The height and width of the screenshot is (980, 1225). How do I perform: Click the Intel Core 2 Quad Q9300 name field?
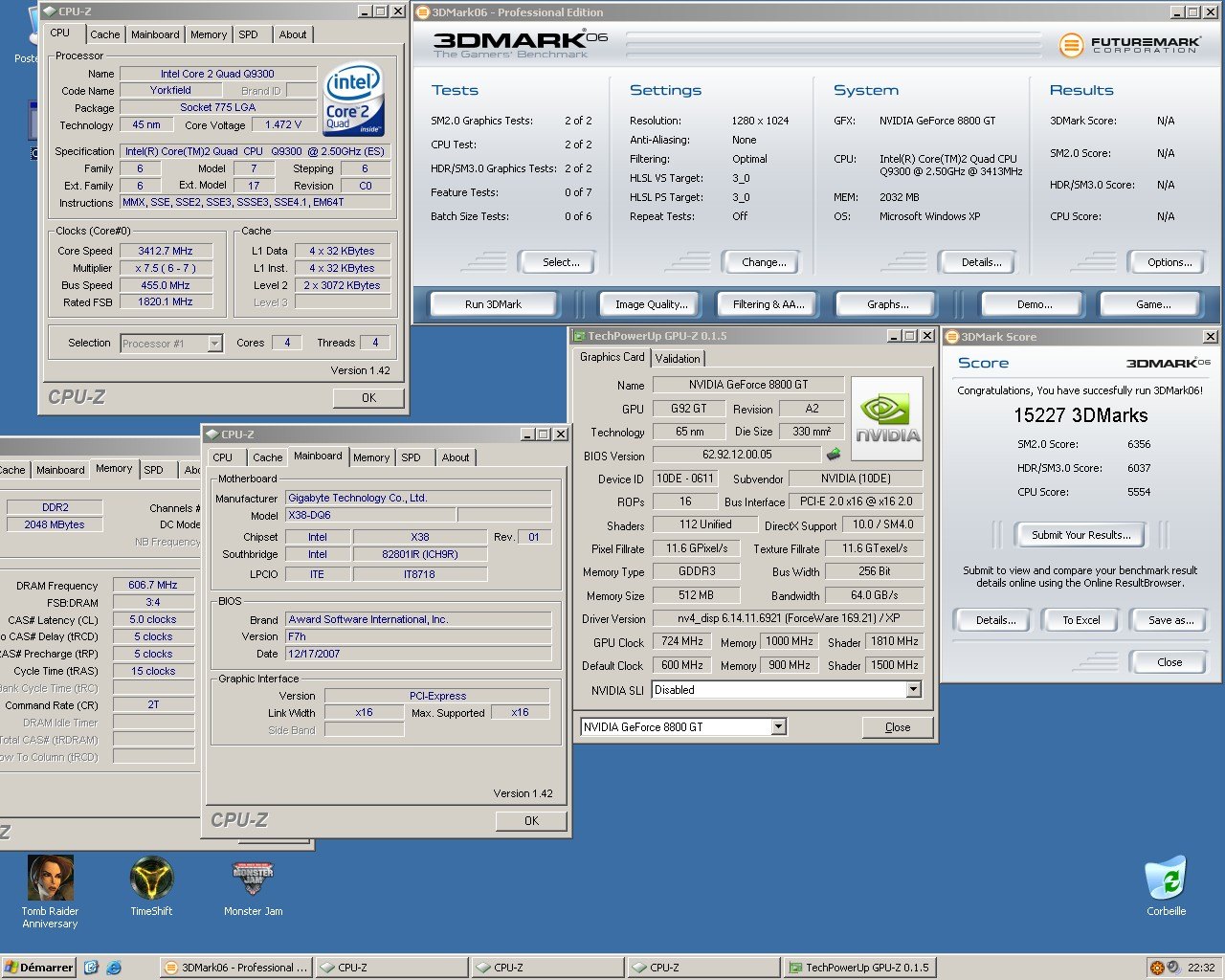pyautogui.click(x=217, y=74)
